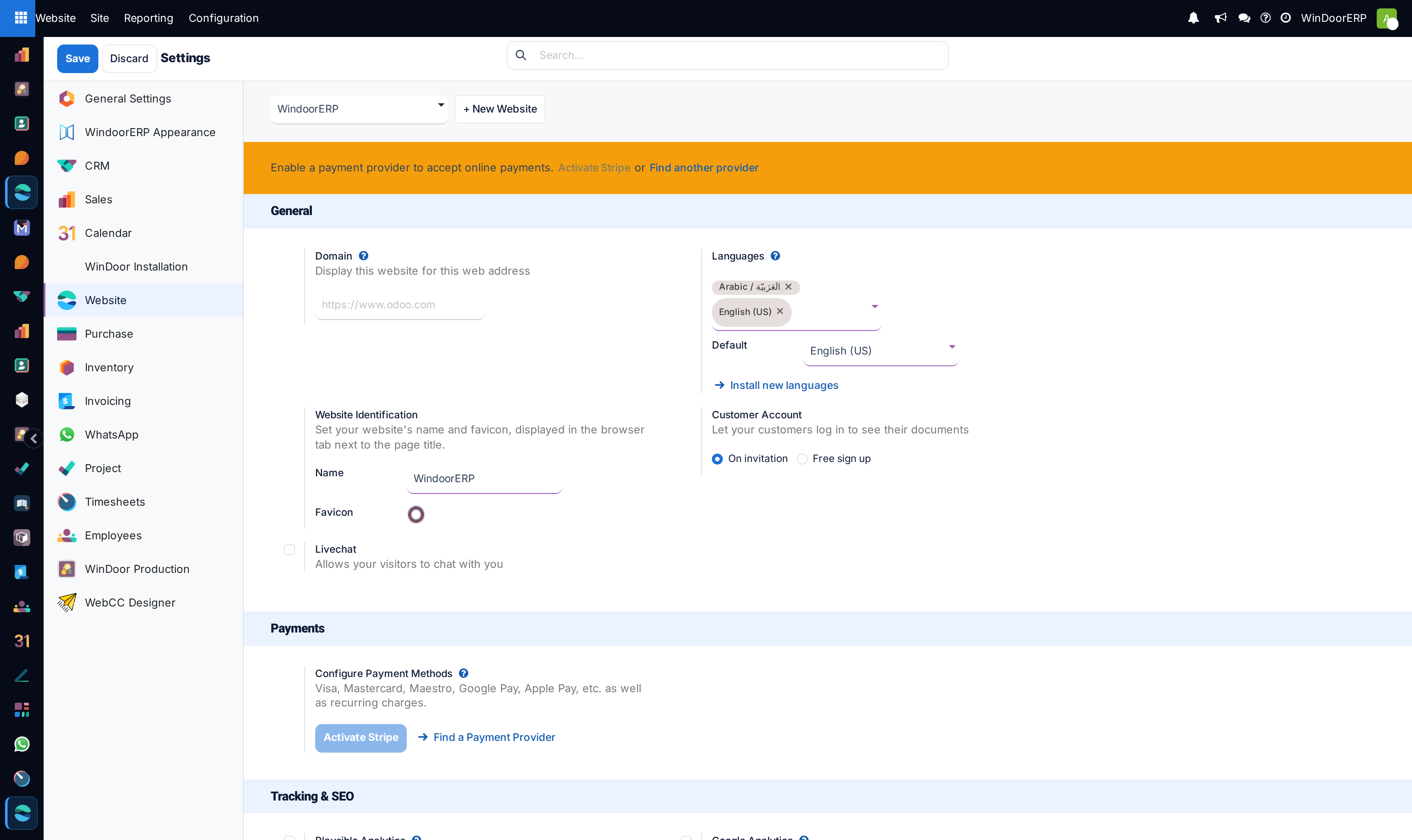Open WinDoor Installation settings
Screen dimensions: 1412x840
(x=144, y=267)
